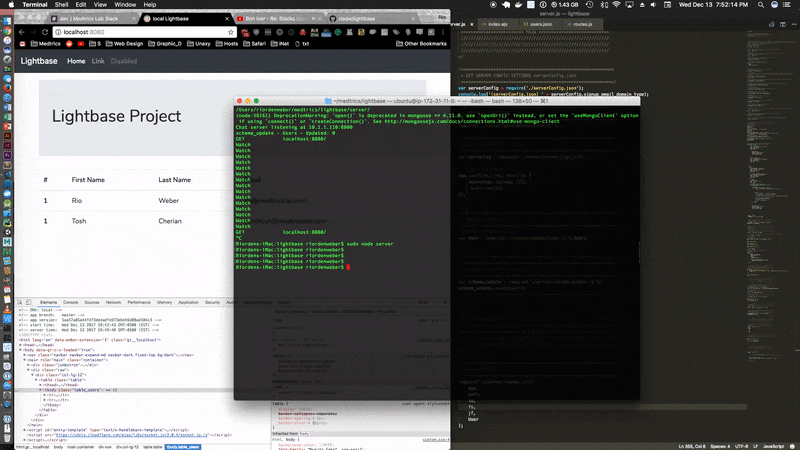800x450 pixels.
Task: Click the 'Cherian' table cell
Action: pyautogui.click(x=170, y=221)
